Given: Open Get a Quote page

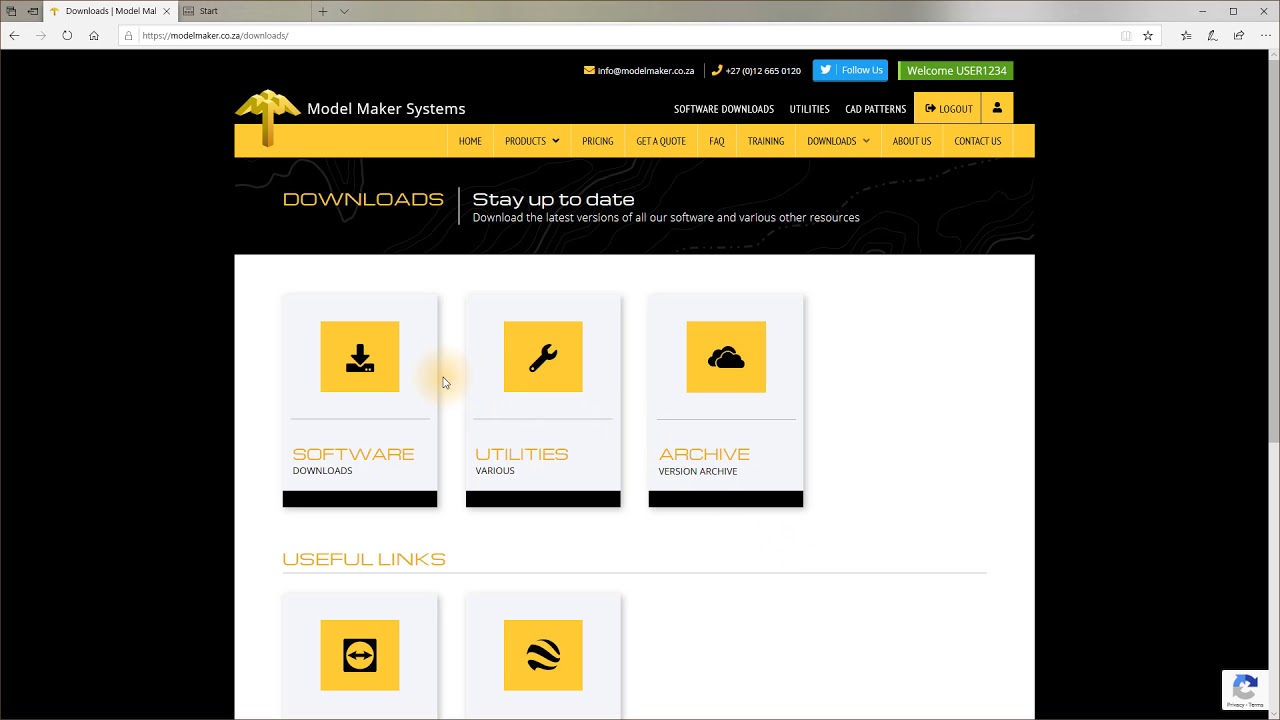Looking at the screenshot, I should pyautogui.click(x=661, y=141).
